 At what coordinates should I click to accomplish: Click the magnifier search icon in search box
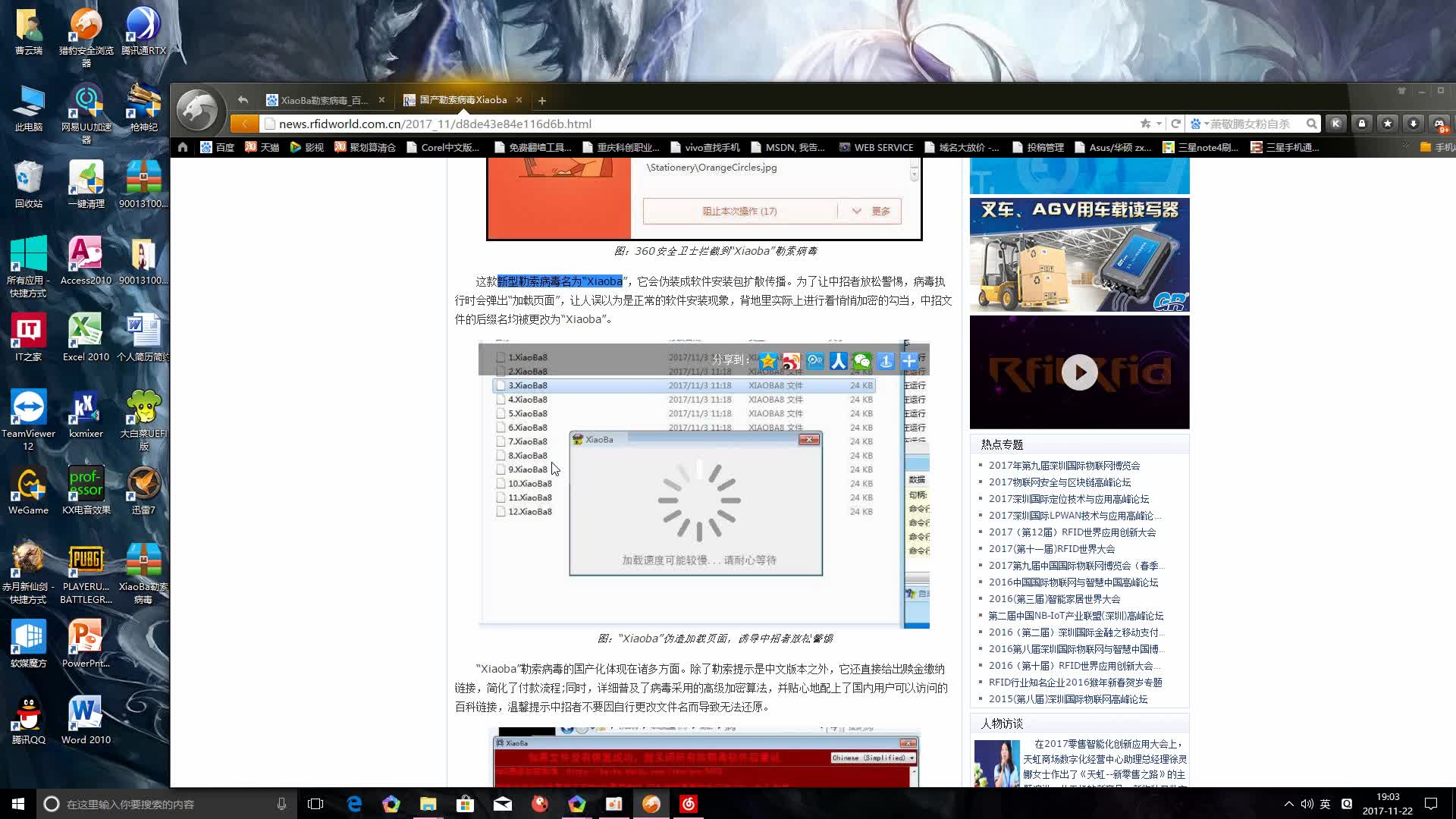[x=1311, y=124]
